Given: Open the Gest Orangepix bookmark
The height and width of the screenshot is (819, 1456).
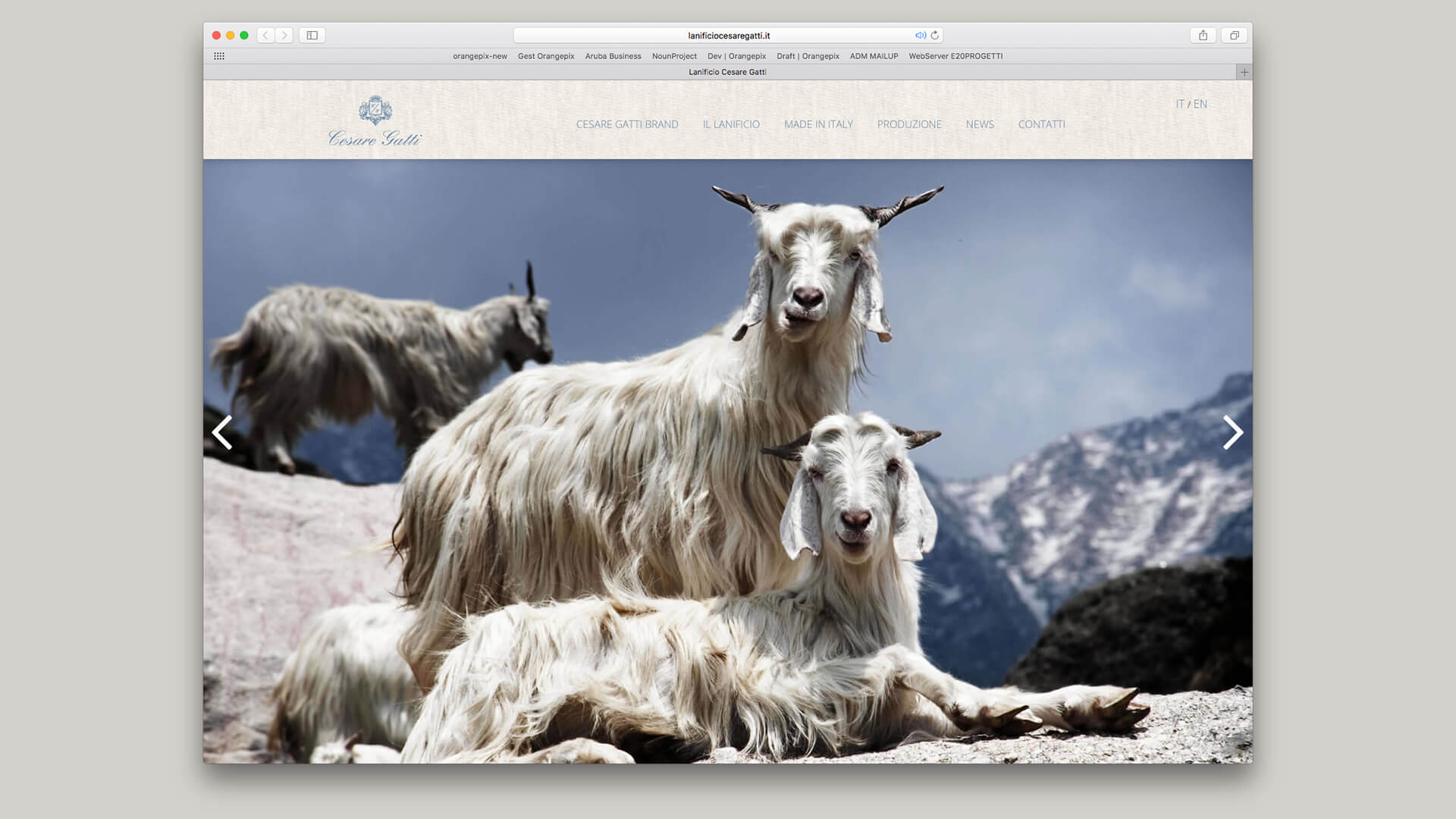Looking at the screenshot, I should pos(546,56).
